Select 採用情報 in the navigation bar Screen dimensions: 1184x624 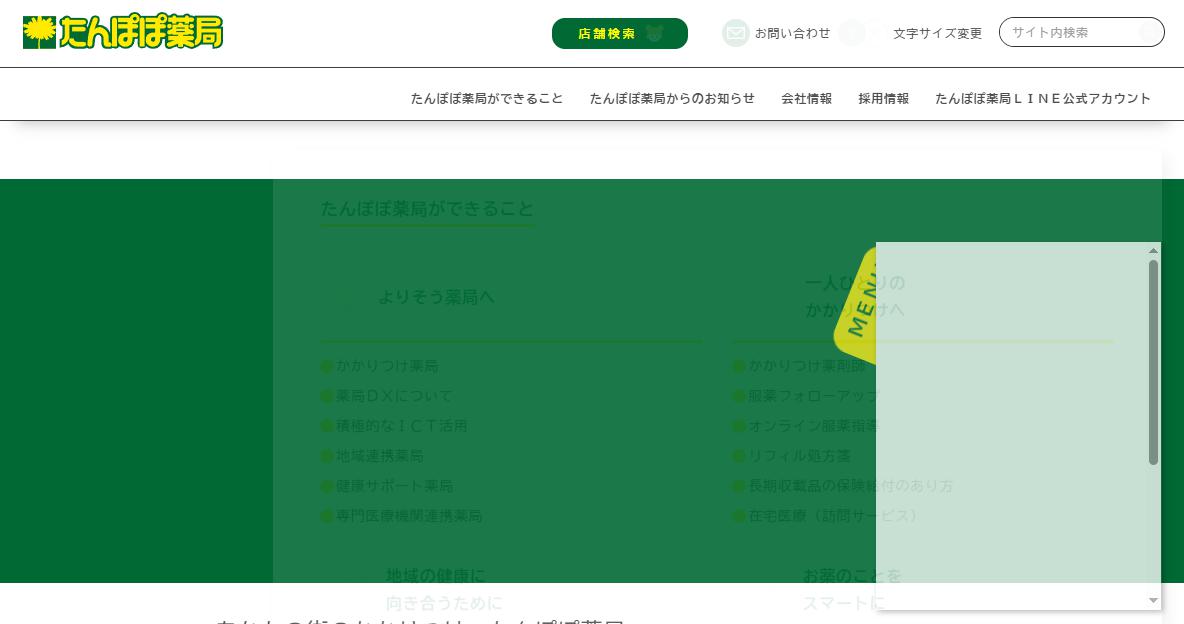(883, 98)
